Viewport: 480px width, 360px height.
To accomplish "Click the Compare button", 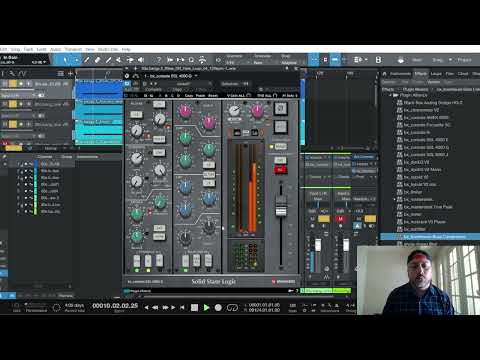I will tap(153, 90).
